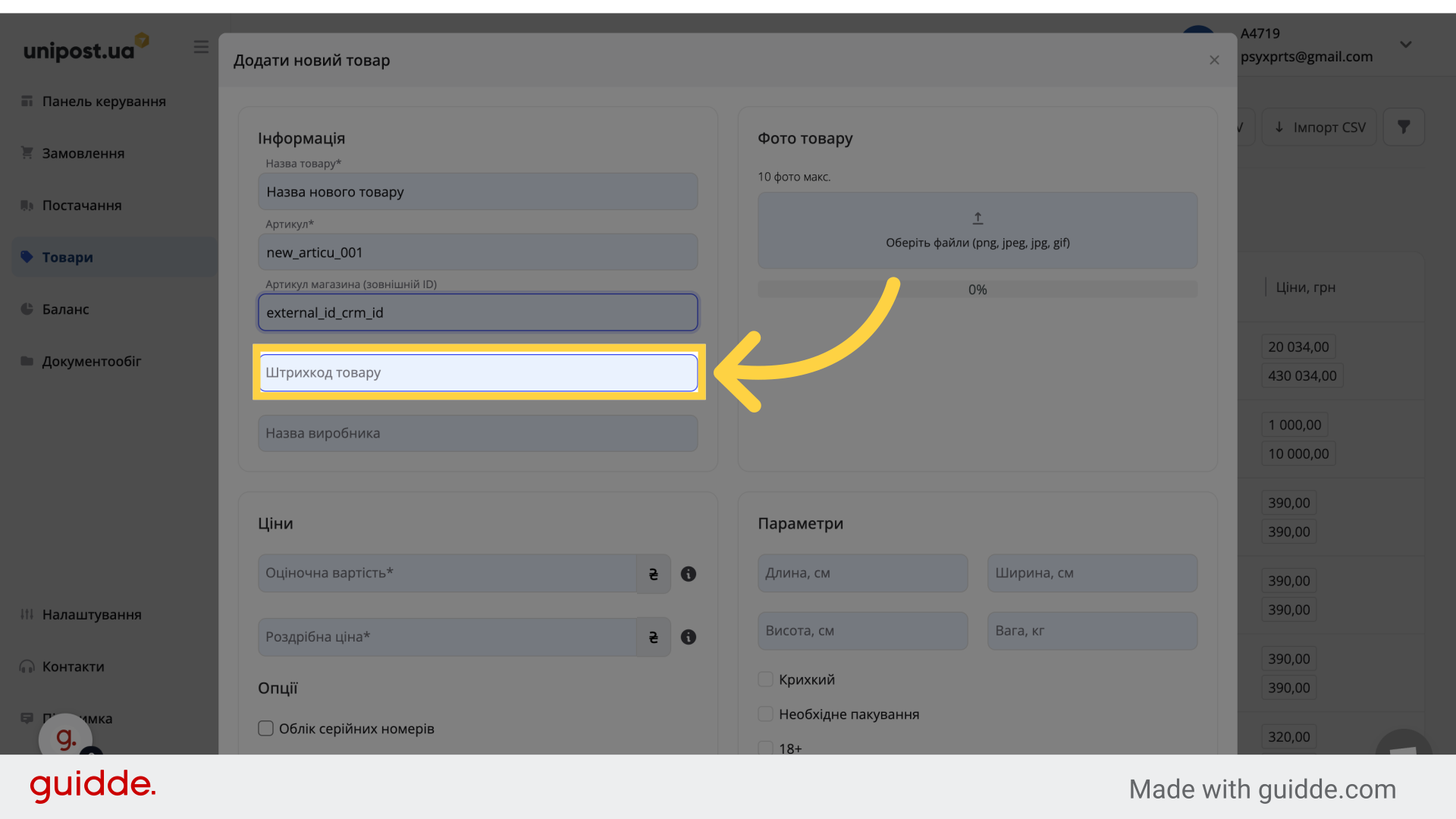1456x819 pixels.
Task: Click the Оціночна вартість input field
Action: (447, 573)
